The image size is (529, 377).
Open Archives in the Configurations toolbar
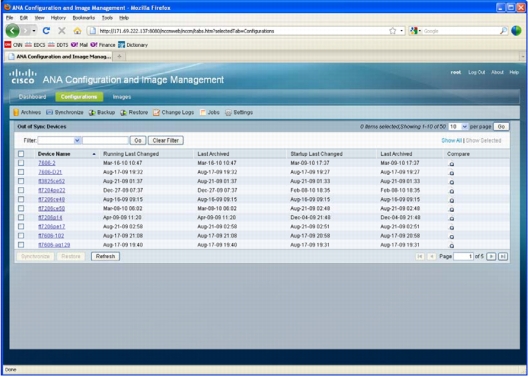tap(27, 112)
